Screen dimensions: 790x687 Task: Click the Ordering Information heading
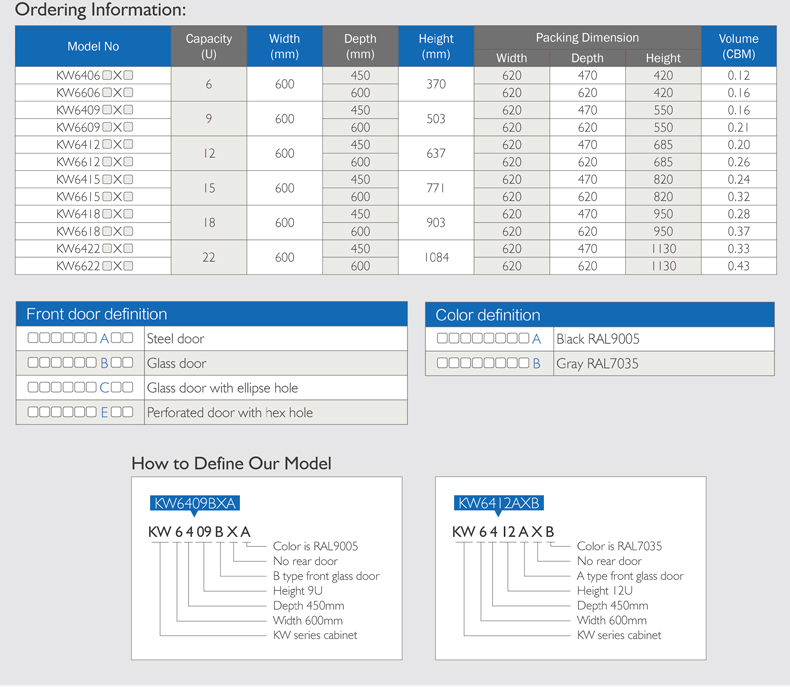pos(101,11)
